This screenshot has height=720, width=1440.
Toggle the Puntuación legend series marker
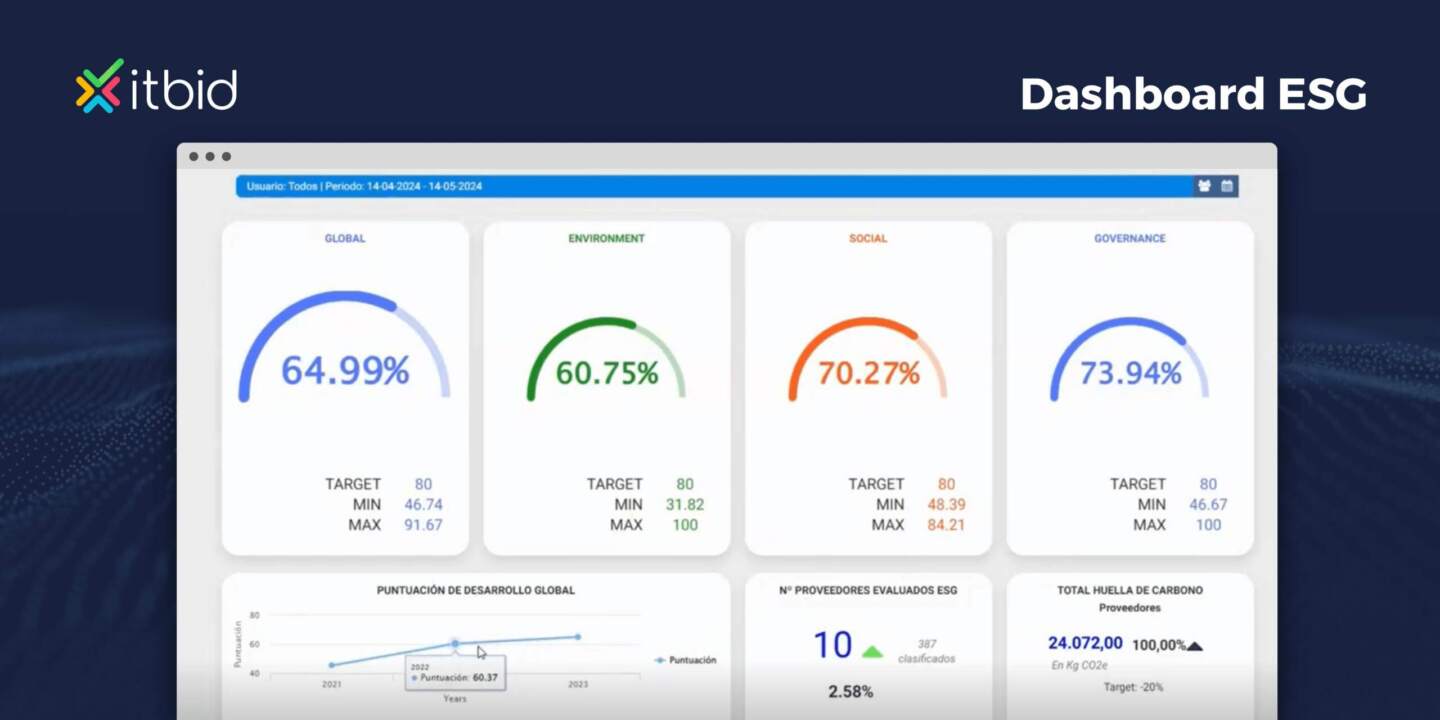click(x=660, y=660)
